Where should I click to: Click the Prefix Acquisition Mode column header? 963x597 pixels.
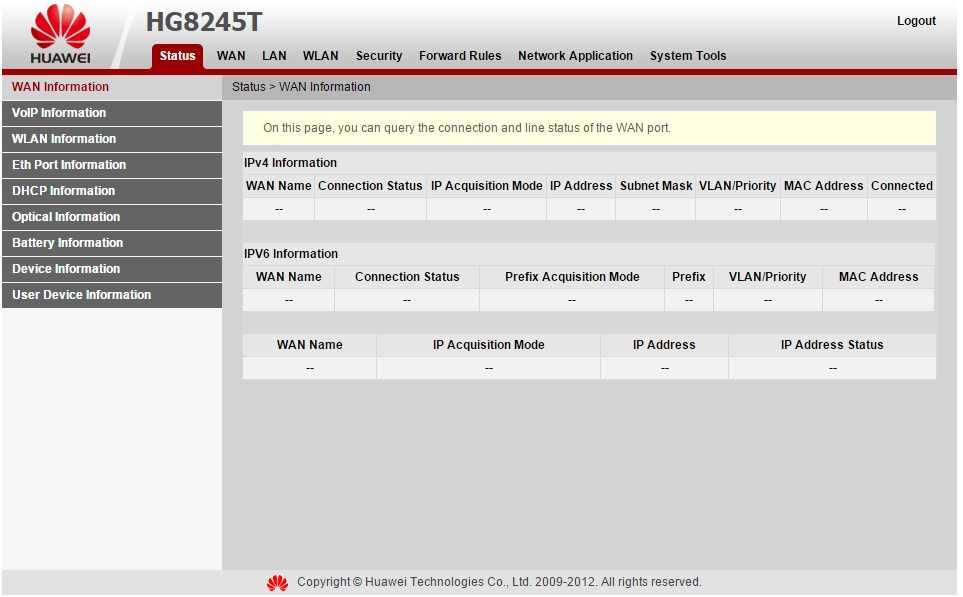pos(572,277)
